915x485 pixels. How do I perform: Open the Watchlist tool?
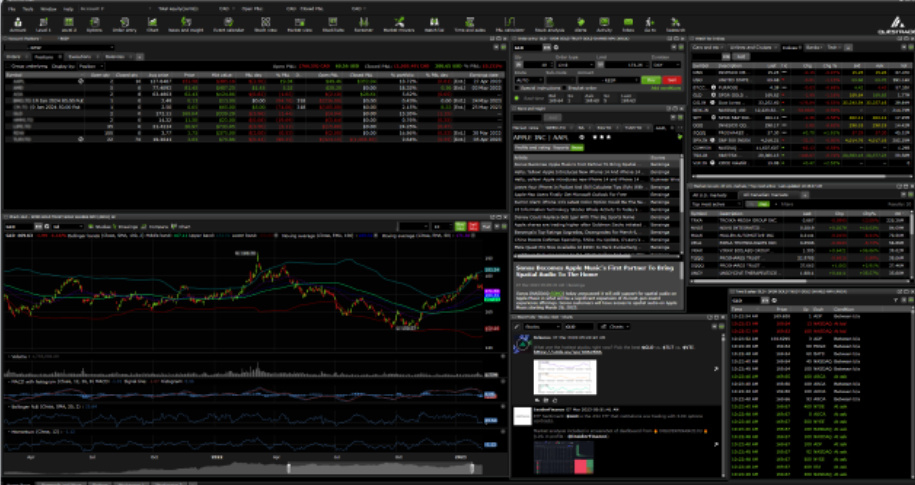pos(434,25)
